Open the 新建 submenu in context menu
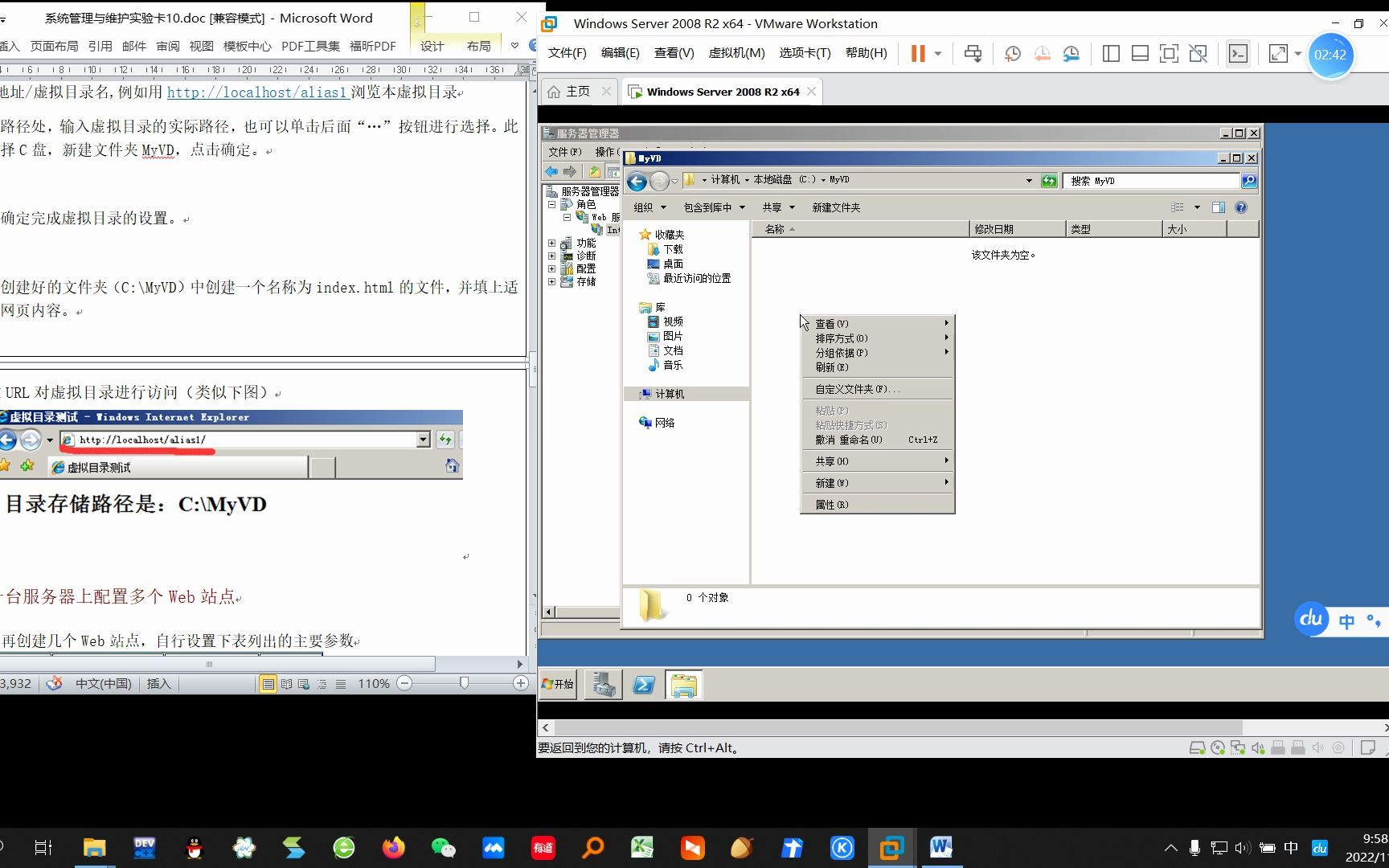 click(878, 483)
